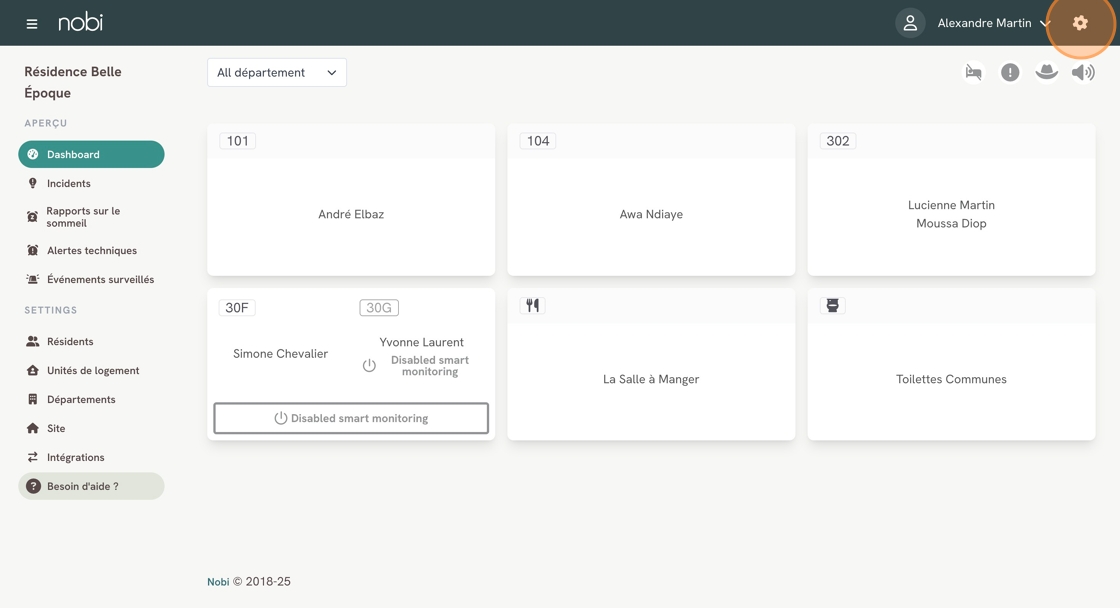The height and width of the screenshot is (608, 1120).
Task: Click the crossed-out bed filter icon
Action: 973,72
